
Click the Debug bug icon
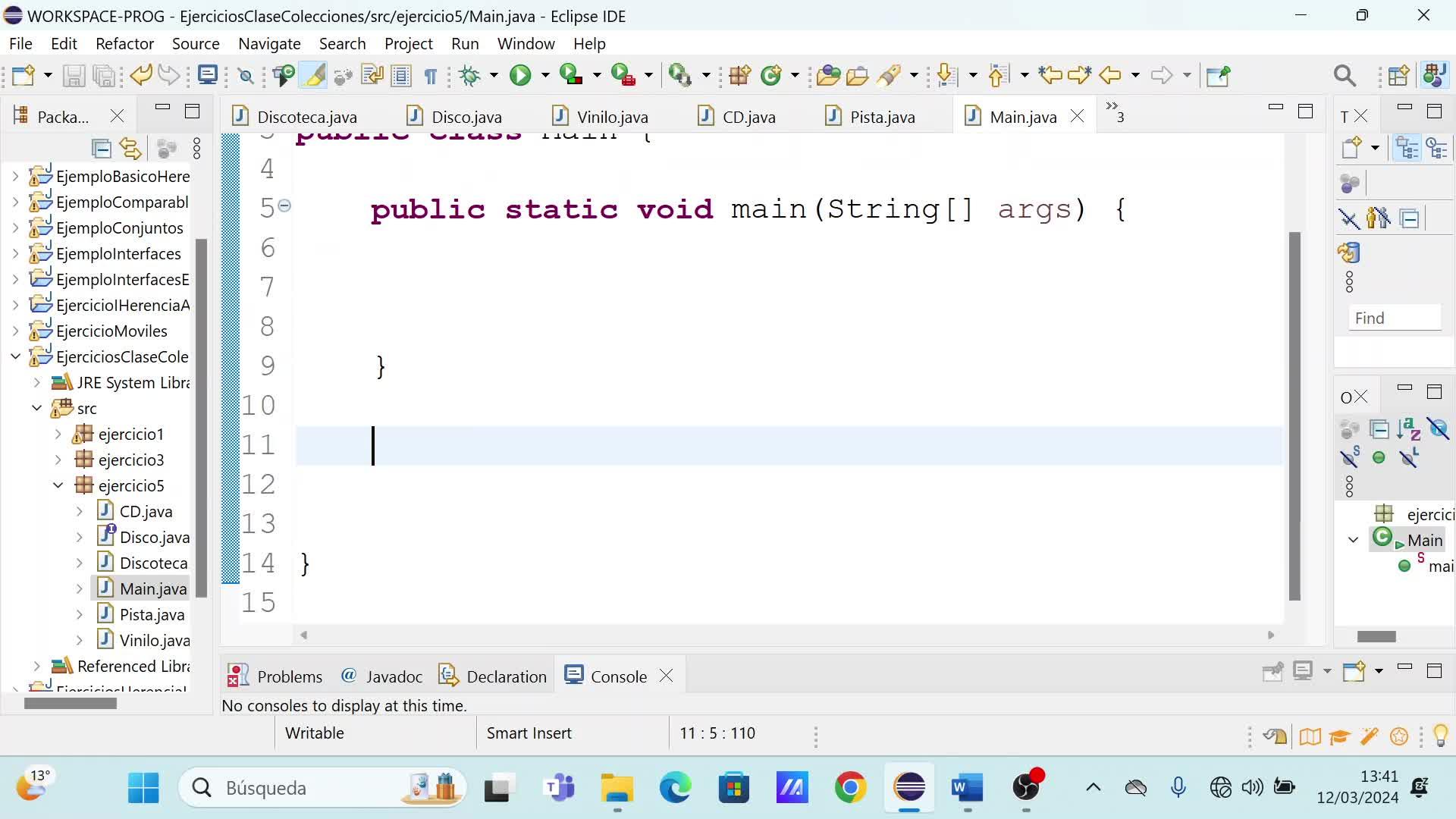click(x=470, y=75)
